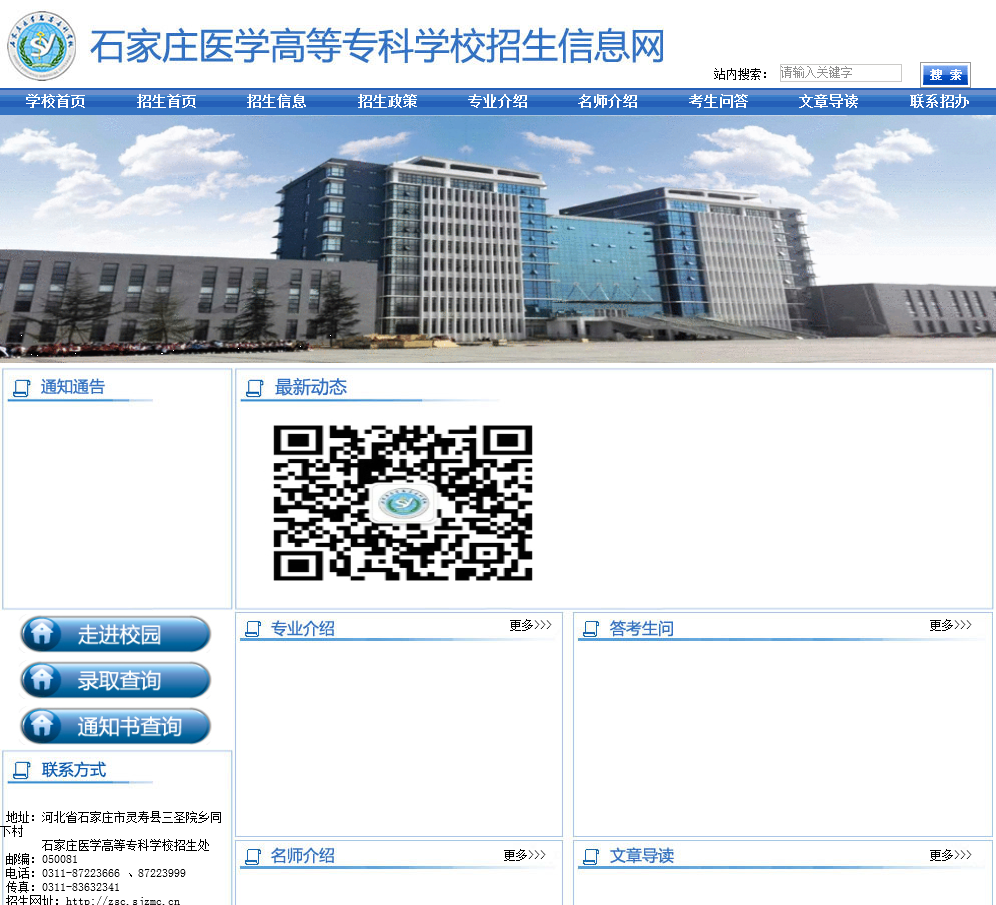Click the 搜索 search button
Image resolution: width=996 pixels, height=905 pixels.
[945, 74]
